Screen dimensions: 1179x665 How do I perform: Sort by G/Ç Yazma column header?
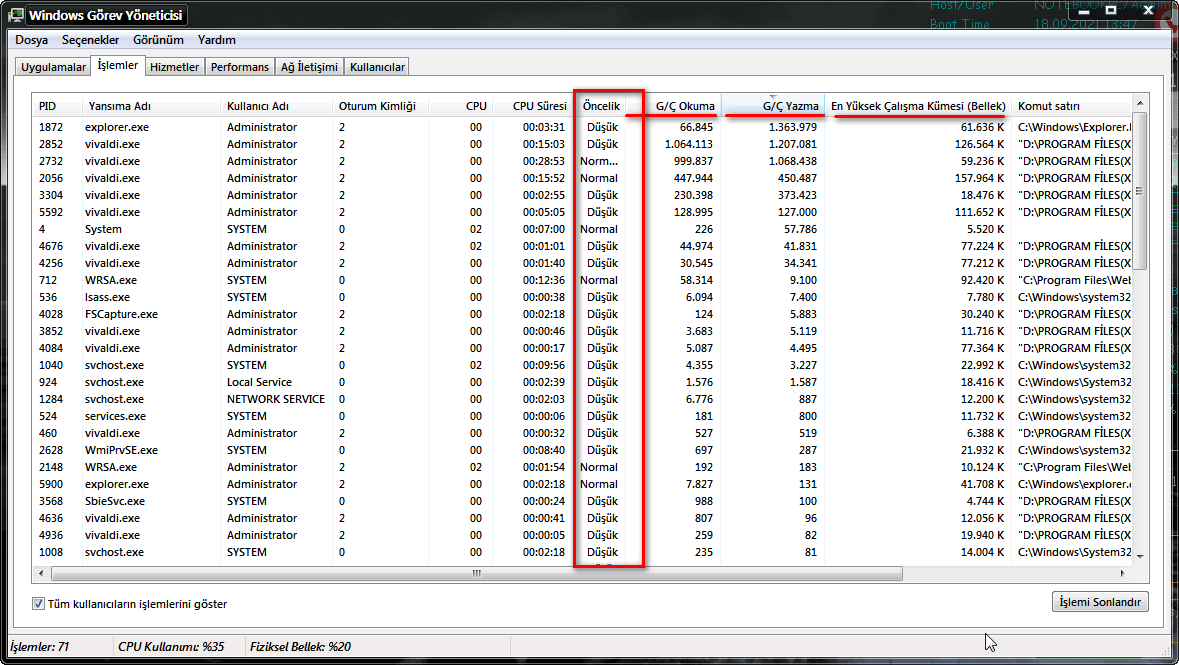773,106
